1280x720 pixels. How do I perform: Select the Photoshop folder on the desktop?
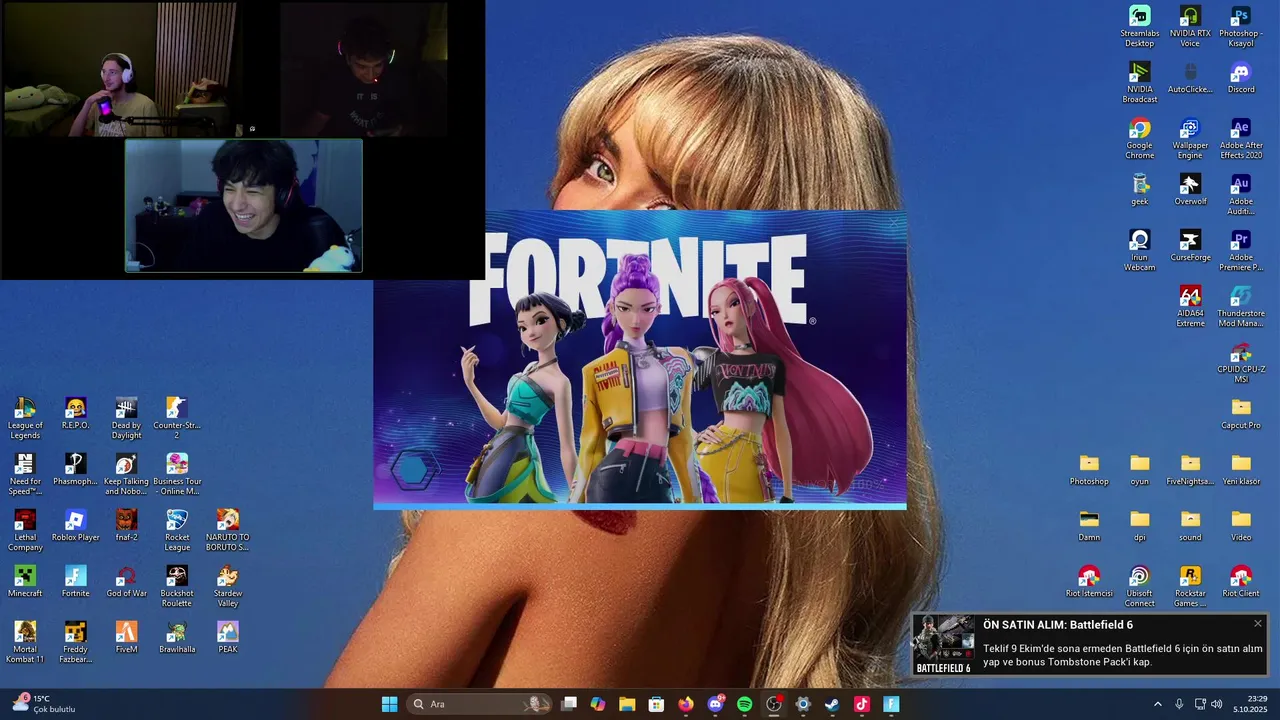(1089, 470)
